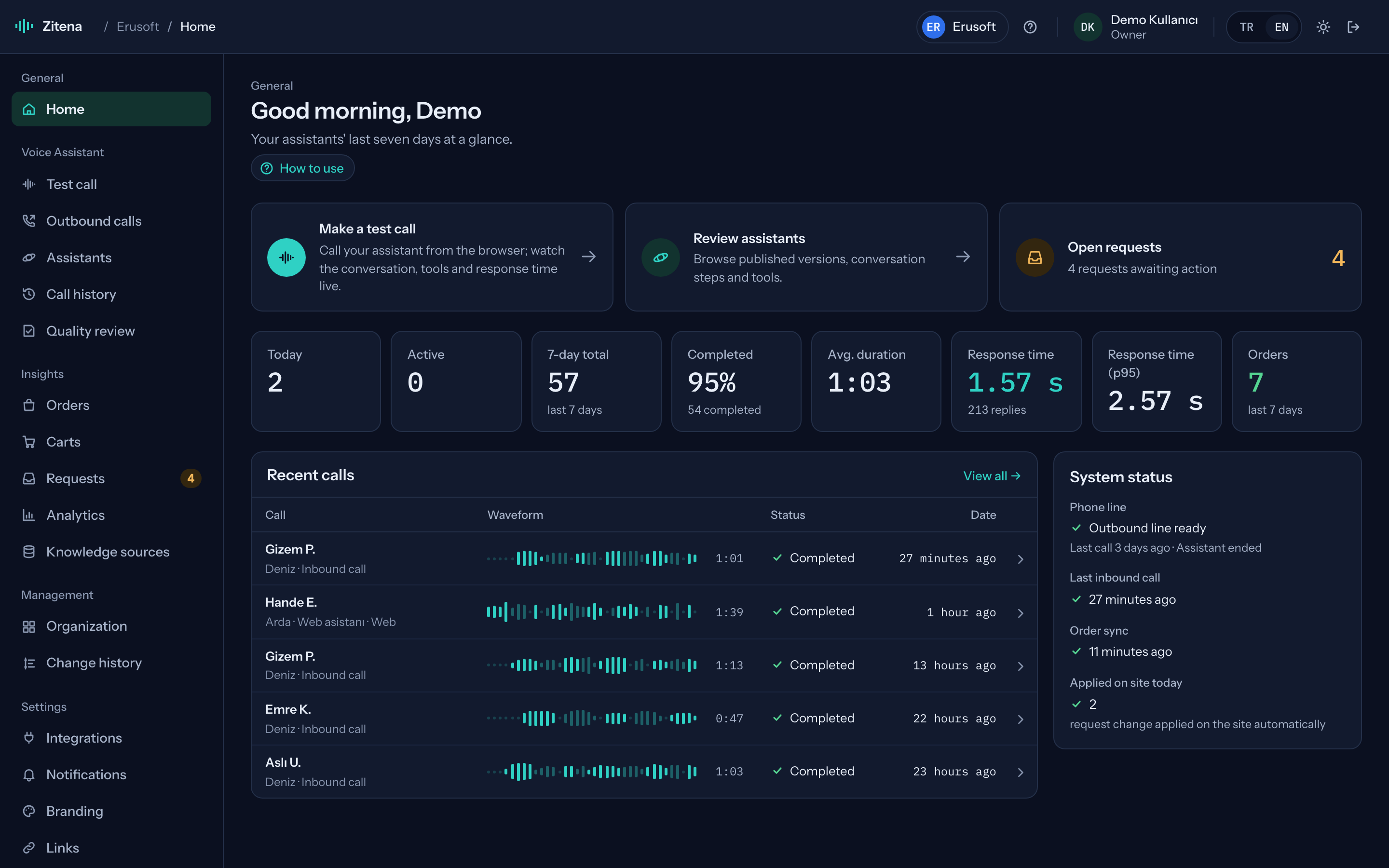Click the Requests inbox icon in sidebar
This screenshot has height=868, width=1389.
29,479
